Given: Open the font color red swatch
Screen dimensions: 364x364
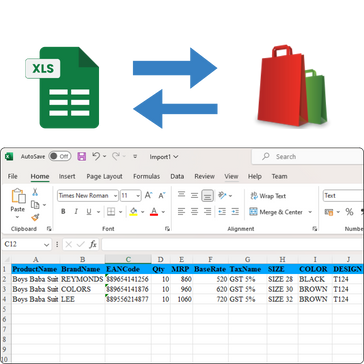Looking at the screenshot, I should 154,212.
